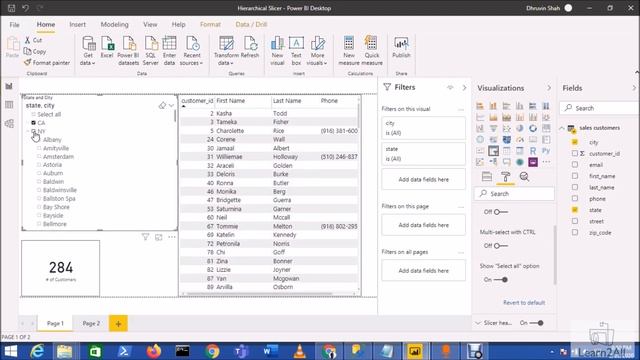Search in the format pane
Image resolution: width=640 pixels, height=360 pixels.
tap(514, 193)
